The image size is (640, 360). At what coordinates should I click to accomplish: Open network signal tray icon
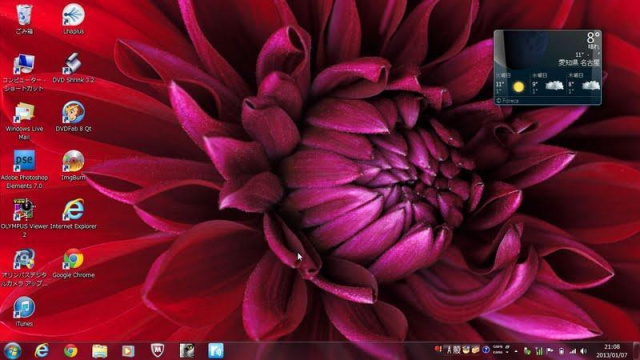click(573, 351)
